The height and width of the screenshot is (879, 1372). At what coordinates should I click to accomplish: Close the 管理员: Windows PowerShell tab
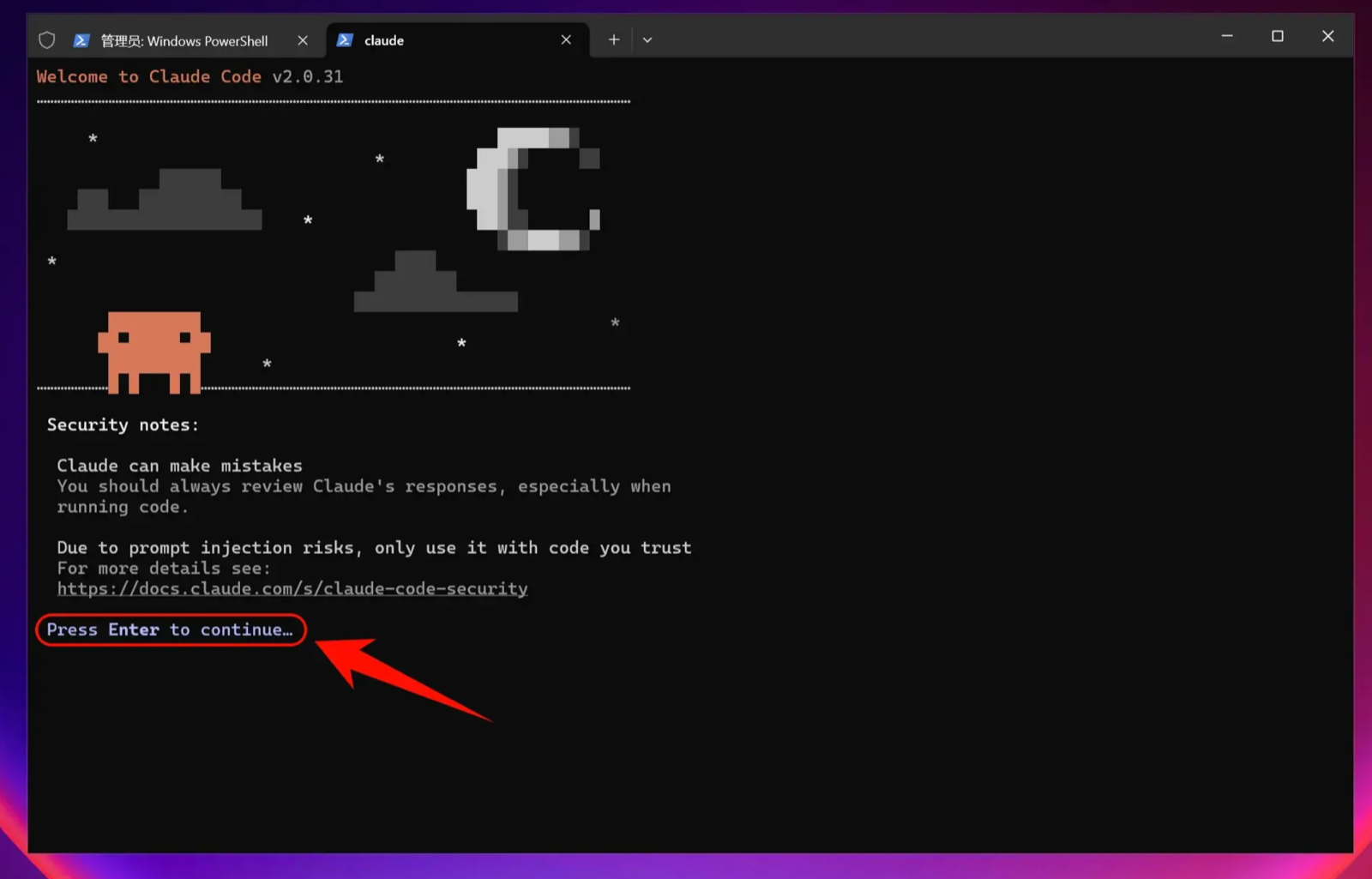(x=303, y=40)
